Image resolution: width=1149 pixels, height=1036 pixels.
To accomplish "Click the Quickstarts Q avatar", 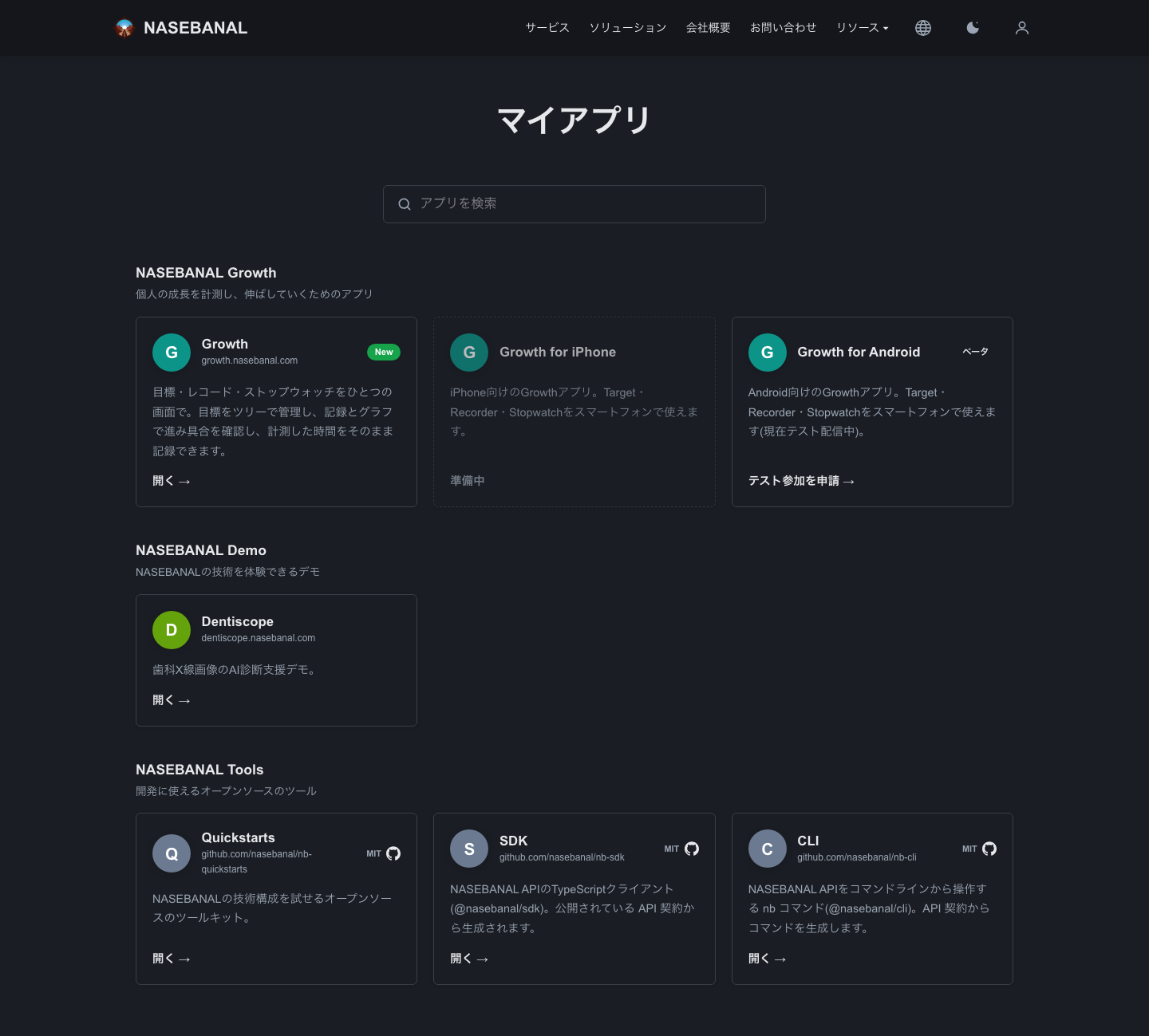I will point(172,853).
